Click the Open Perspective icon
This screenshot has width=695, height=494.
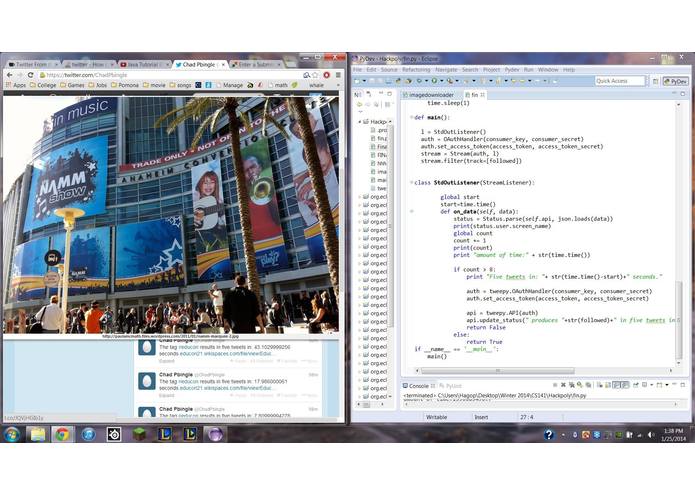click(x=655, y=82)
